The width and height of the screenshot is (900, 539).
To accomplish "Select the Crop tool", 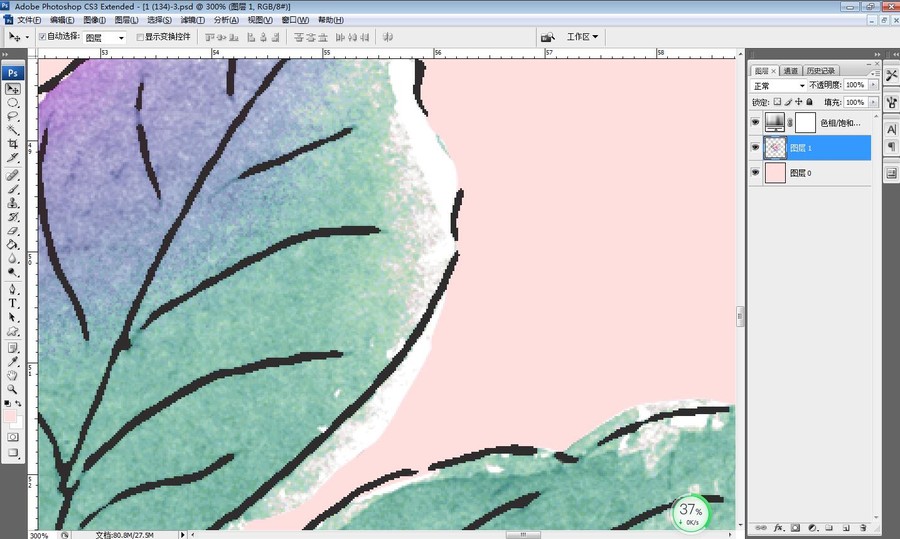I will point(13,144).
